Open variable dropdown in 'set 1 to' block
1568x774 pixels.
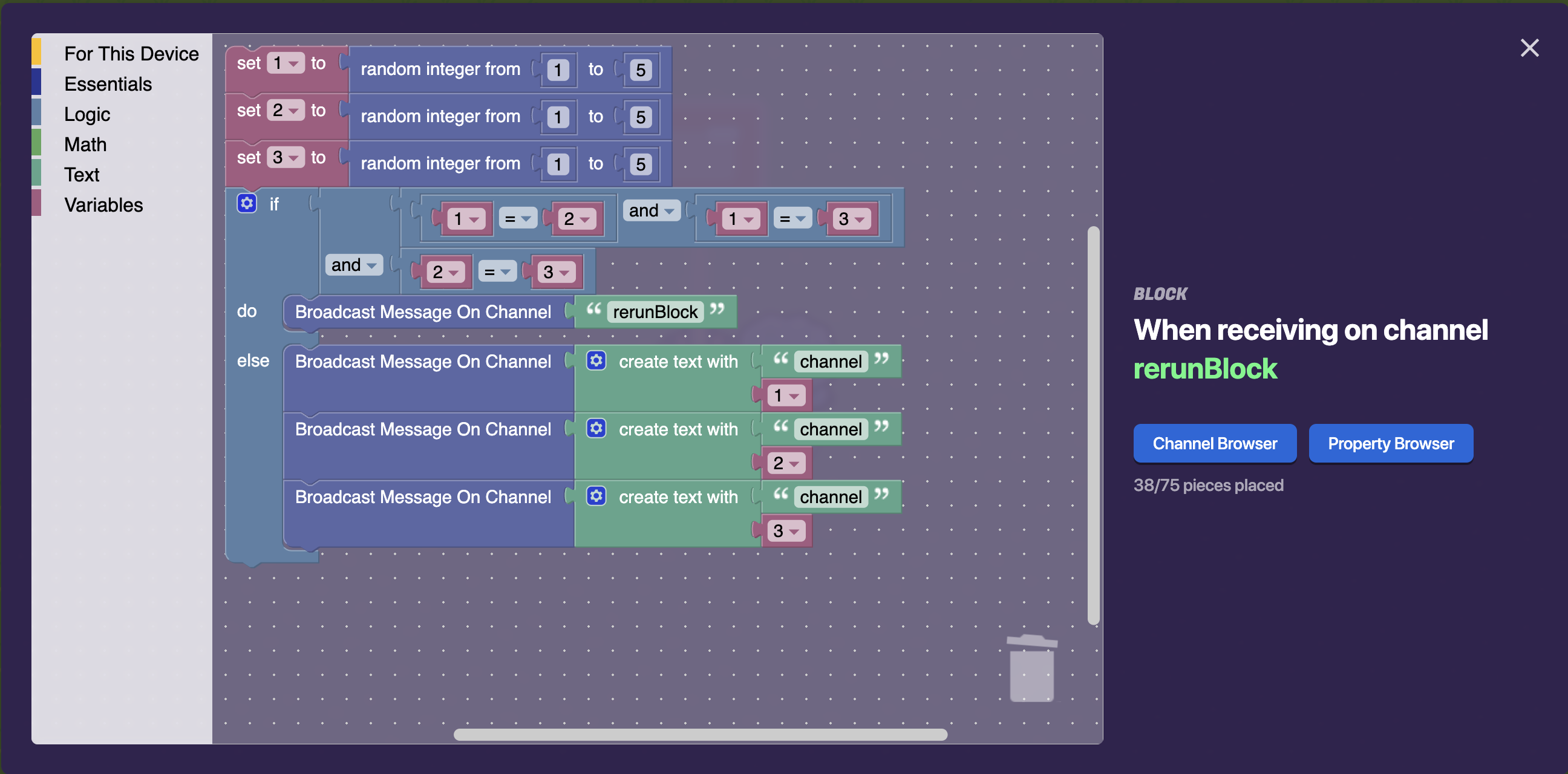tap(286, 63)
